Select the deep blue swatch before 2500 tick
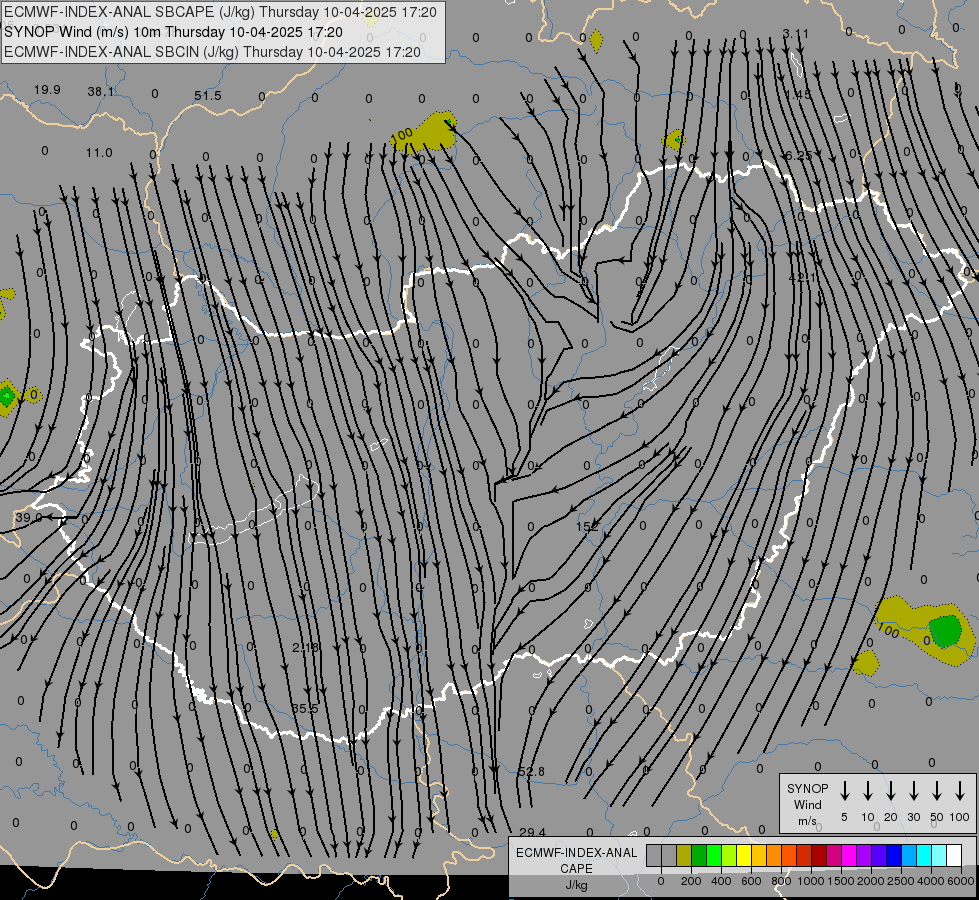The image size is (979, 900). click(x=893, y=855)
